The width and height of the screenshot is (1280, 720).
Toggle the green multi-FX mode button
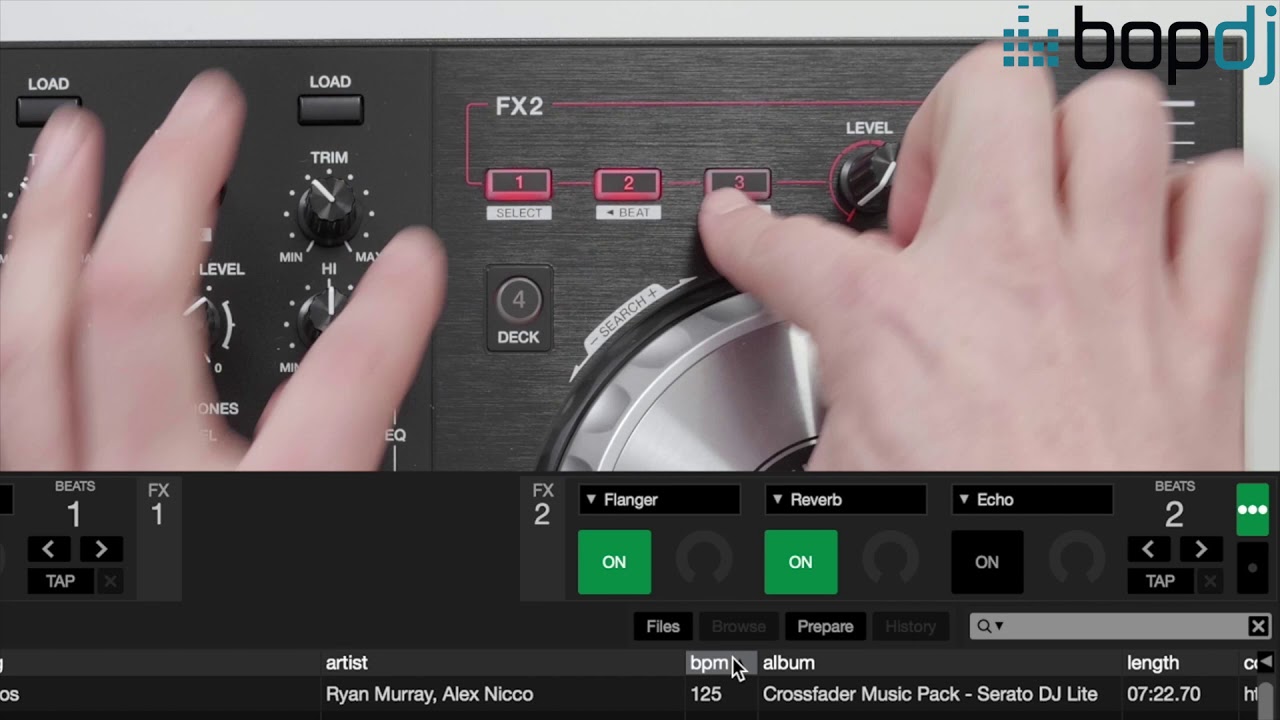[x=1253, y=510]
